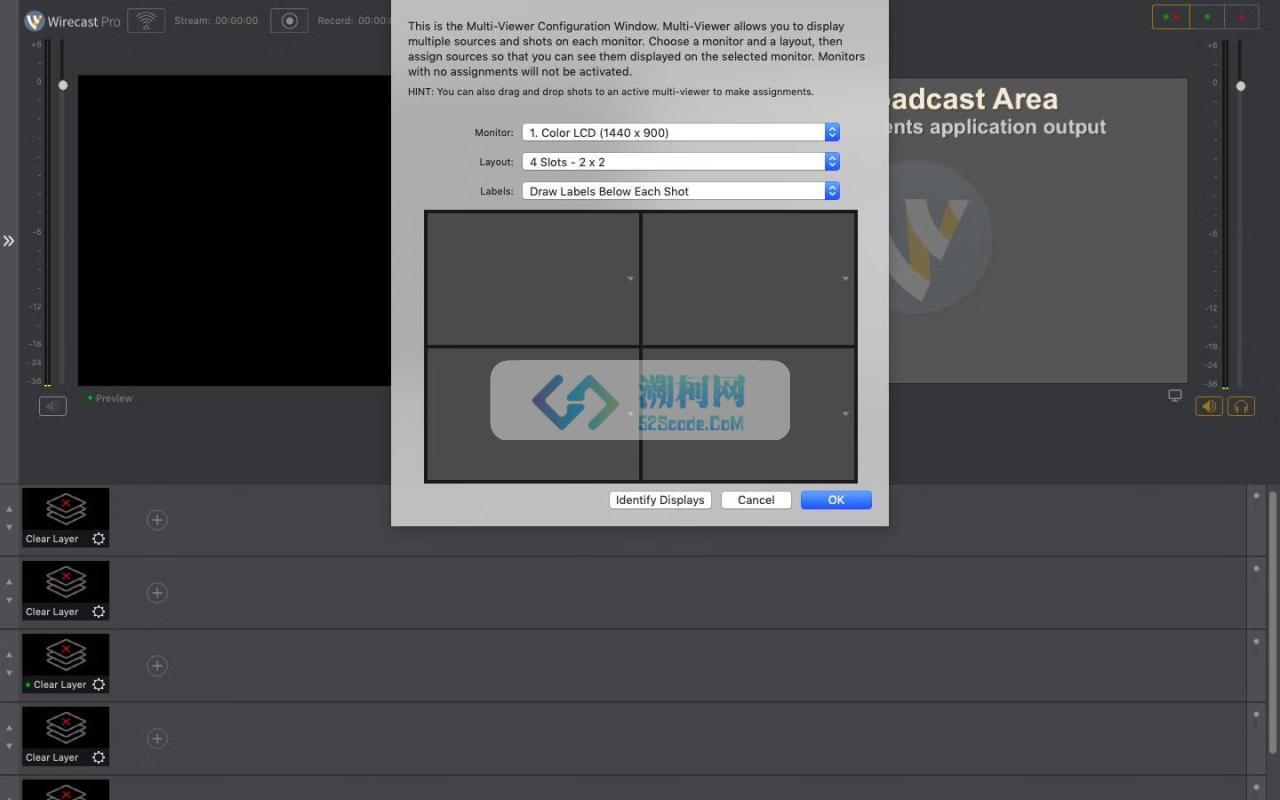Start streaming with the broadcast wifi icon

click(146, 20)
